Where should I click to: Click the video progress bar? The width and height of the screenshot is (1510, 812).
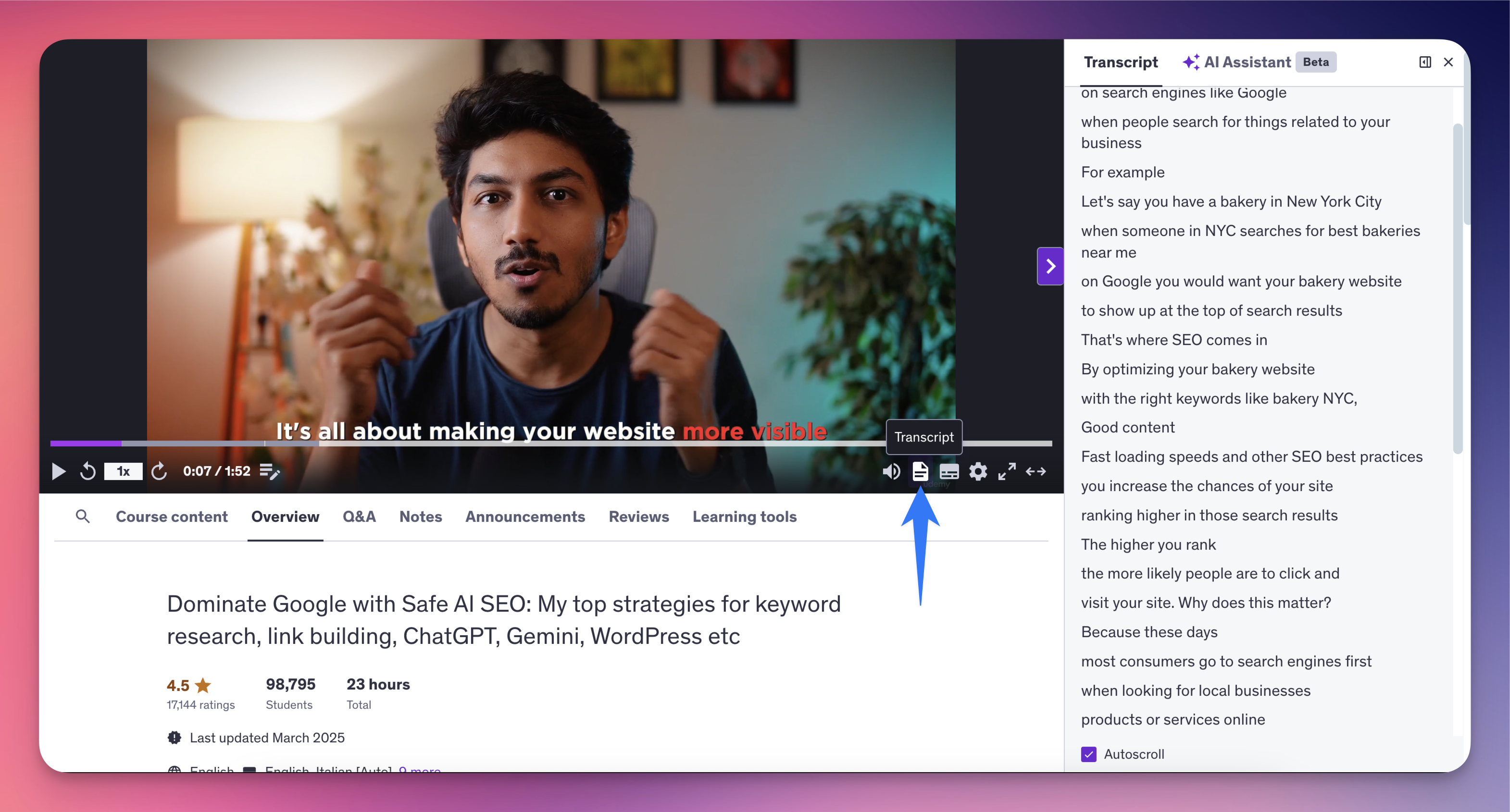tap(551, 443)
